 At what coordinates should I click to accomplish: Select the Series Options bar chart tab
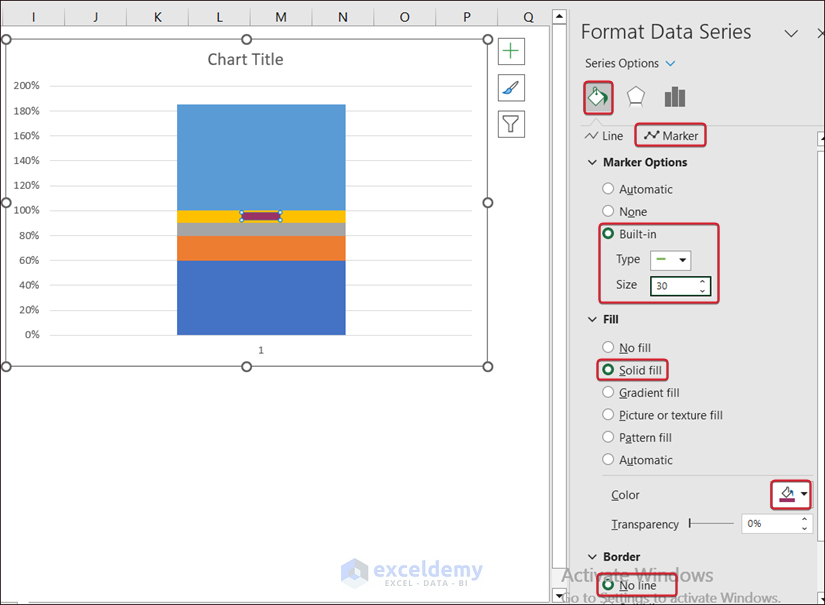675,97
